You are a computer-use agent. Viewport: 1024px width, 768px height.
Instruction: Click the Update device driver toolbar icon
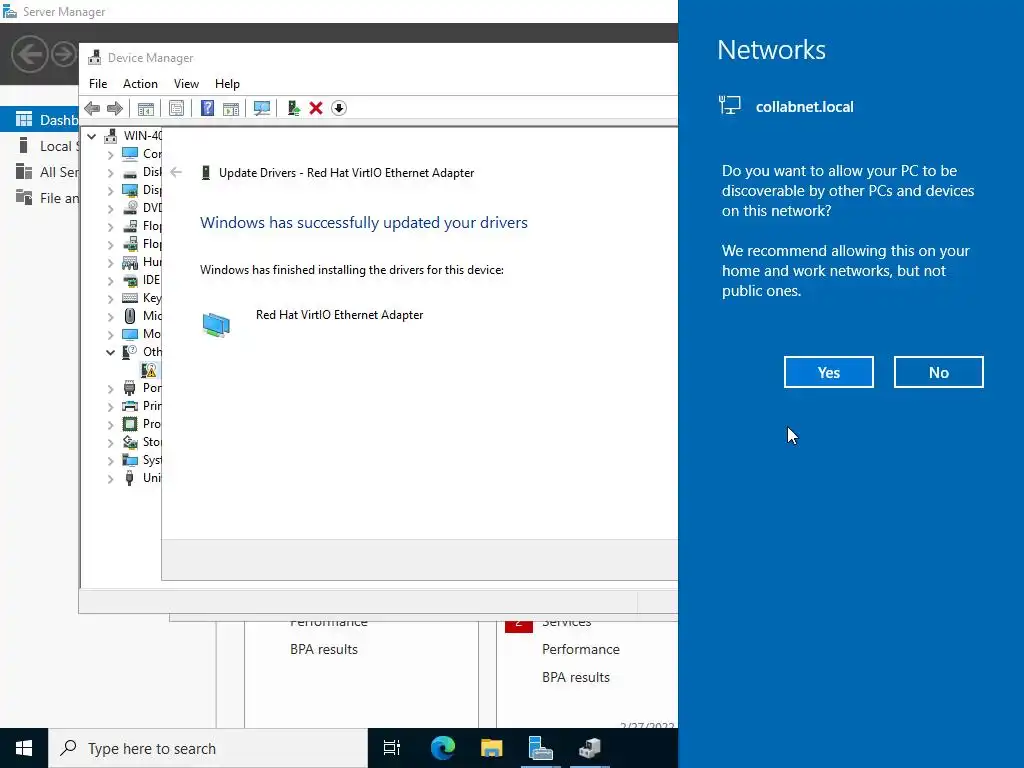[293, 108]
